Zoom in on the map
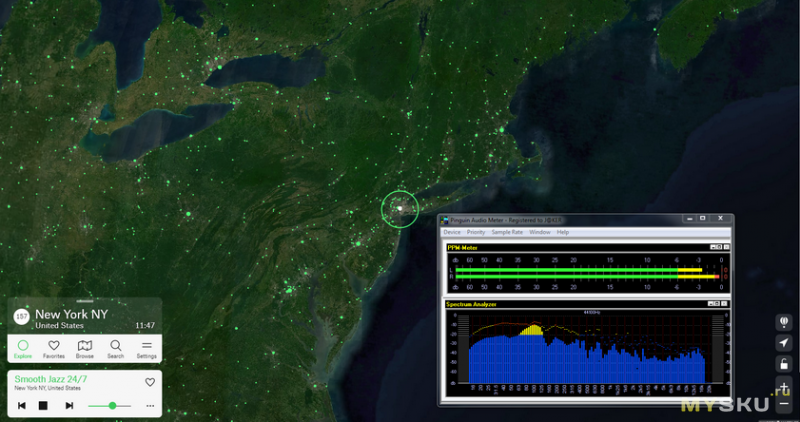Viewport: 800px width, 422px height. [785, 387]
